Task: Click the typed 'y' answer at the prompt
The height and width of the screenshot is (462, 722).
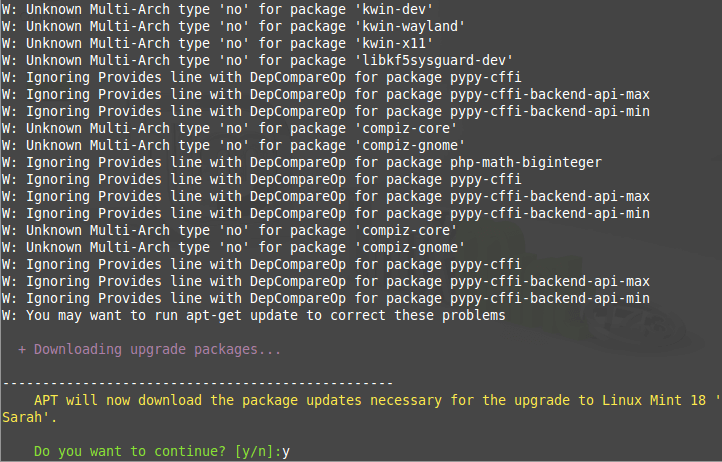Action: [285, 451]
